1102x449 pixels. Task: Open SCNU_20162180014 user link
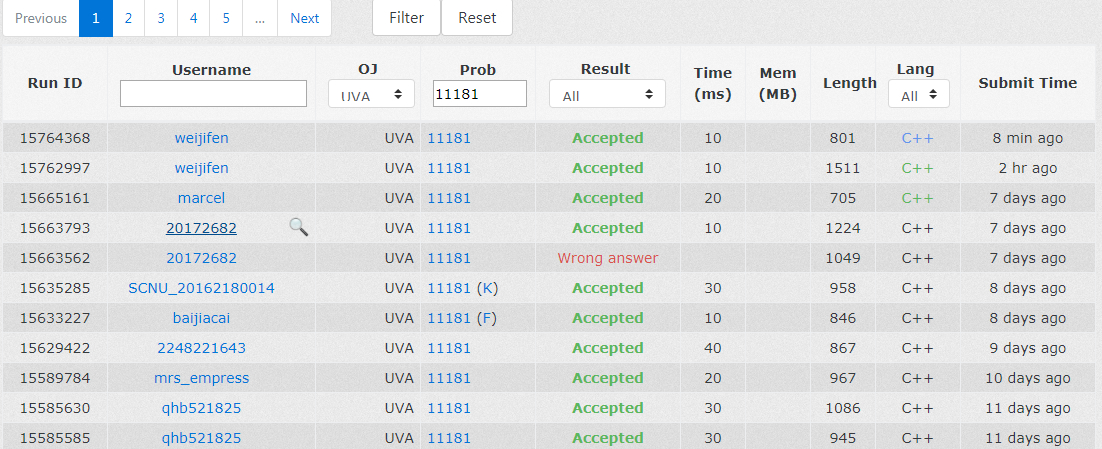click(x=201, y=288)
